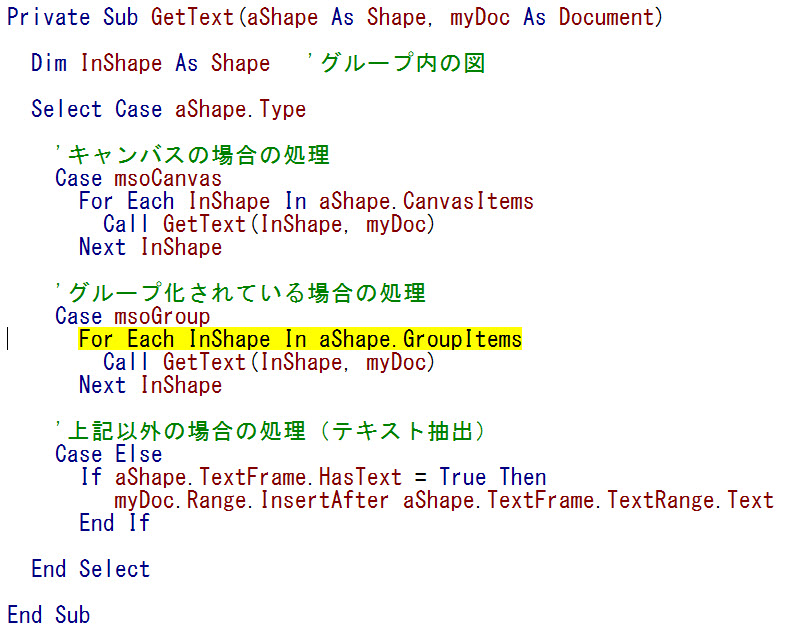Click the End If line
The image size is (793, 638).
tap(114, 524)
